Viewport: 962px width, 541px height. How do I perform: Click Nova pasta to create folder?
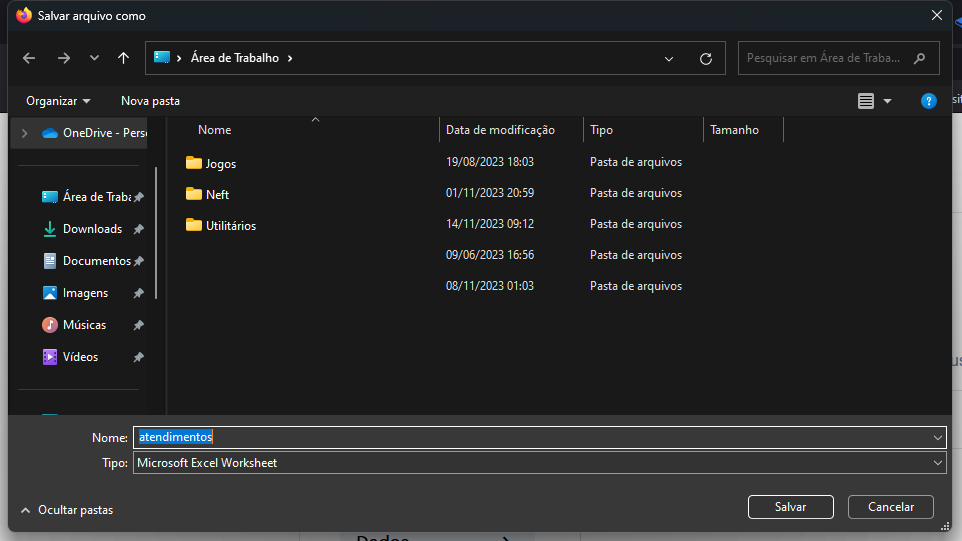[150, 101]
